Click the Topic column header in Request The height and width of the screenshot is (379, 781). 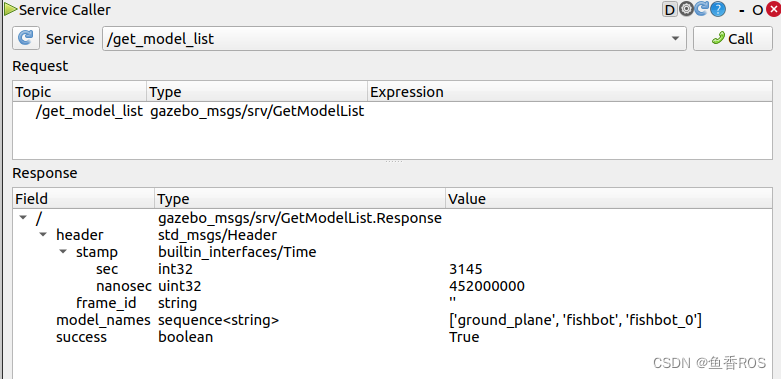coord(80,92)
